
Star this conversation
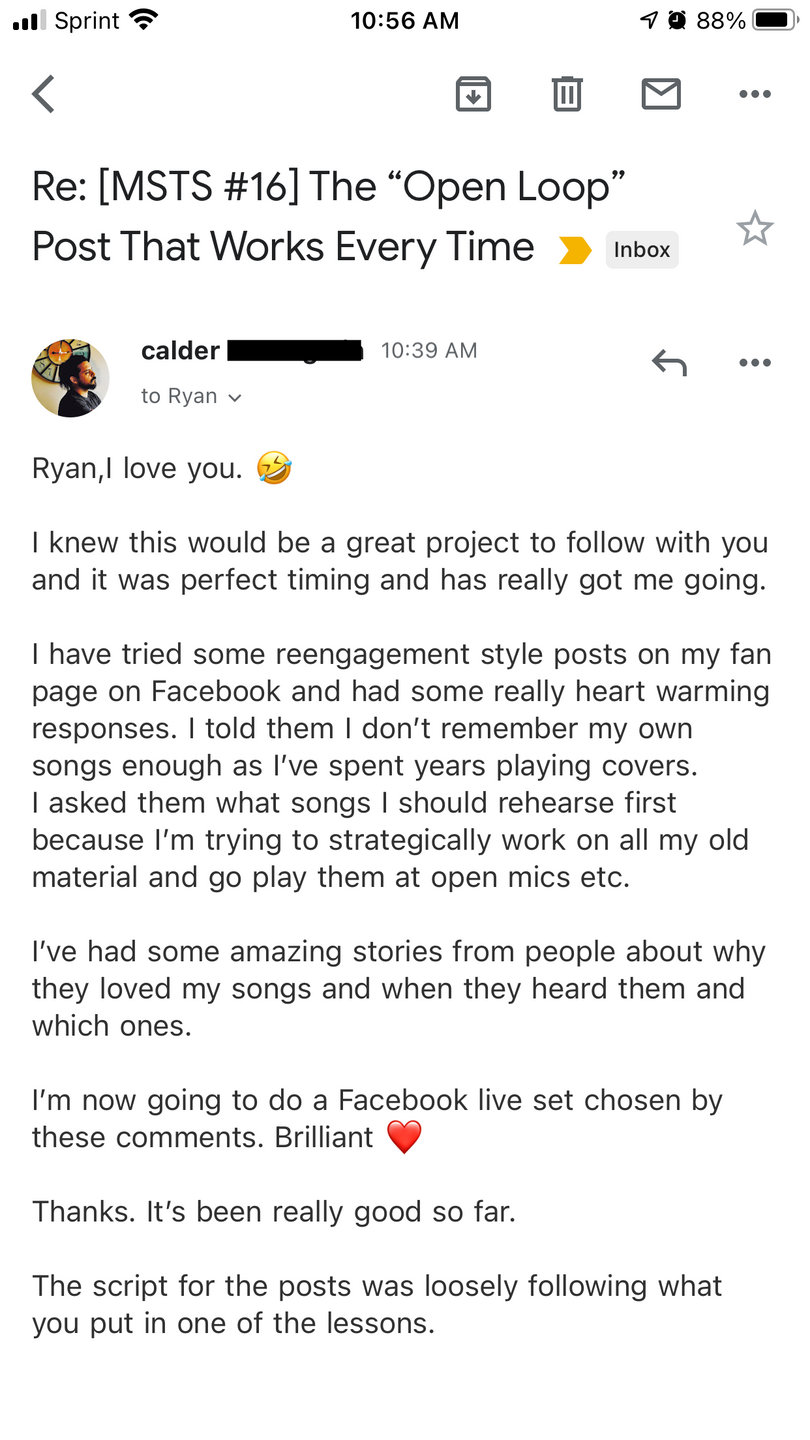pos(754,229)
